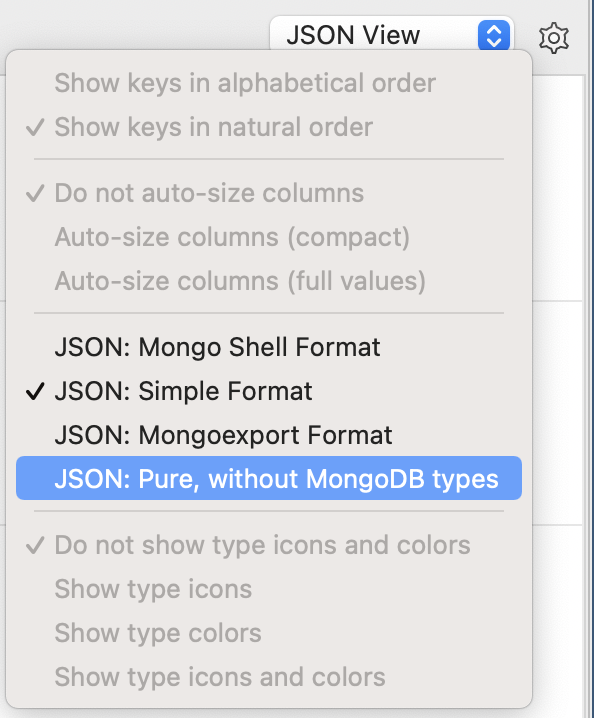The image size is (594, 718).
Task: Click checkmark next to Do not auto-size columns
Action: 35,193
